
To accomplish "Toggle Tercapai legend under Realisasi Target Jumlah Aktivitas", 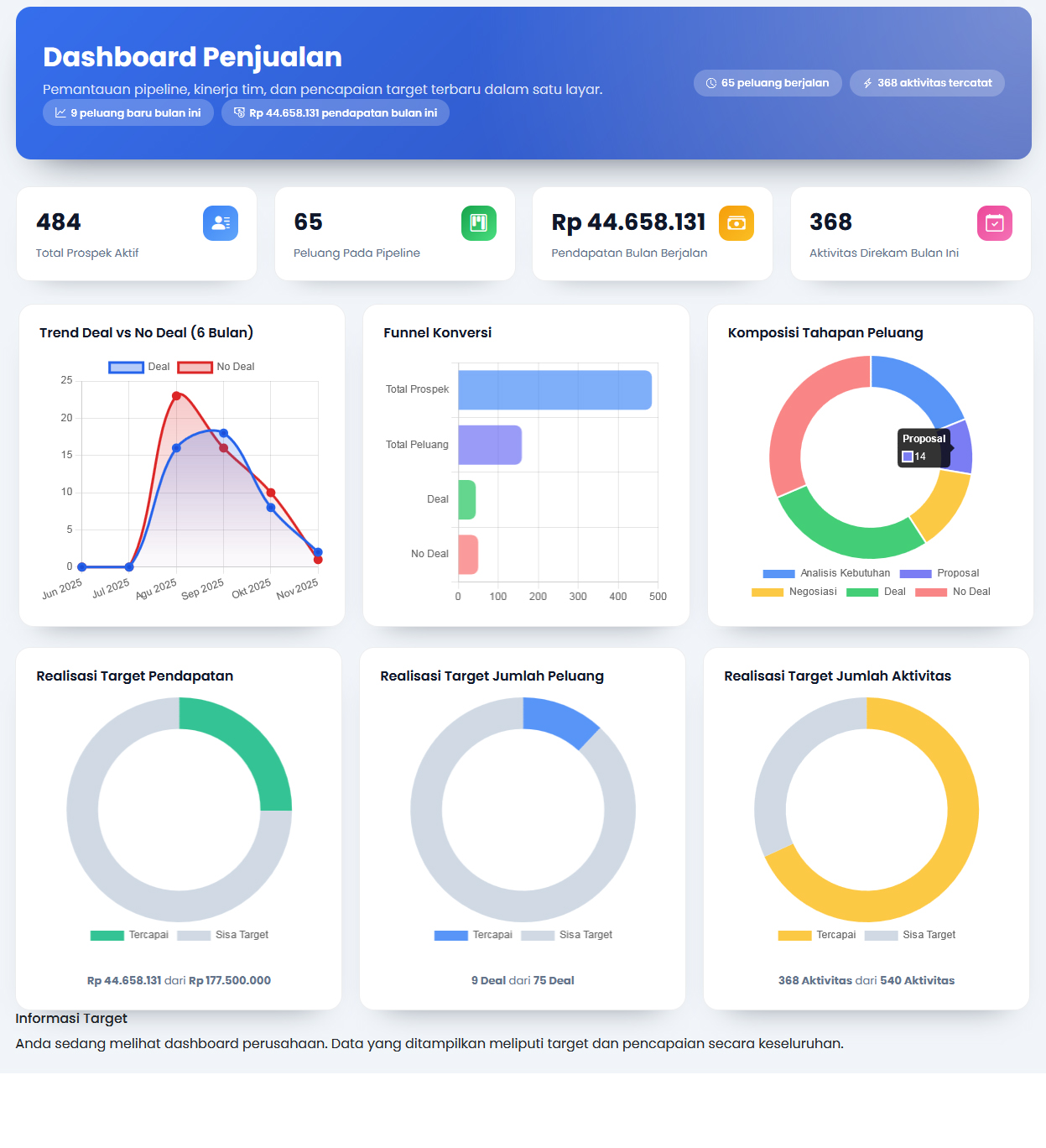I will tap(817, 935).
